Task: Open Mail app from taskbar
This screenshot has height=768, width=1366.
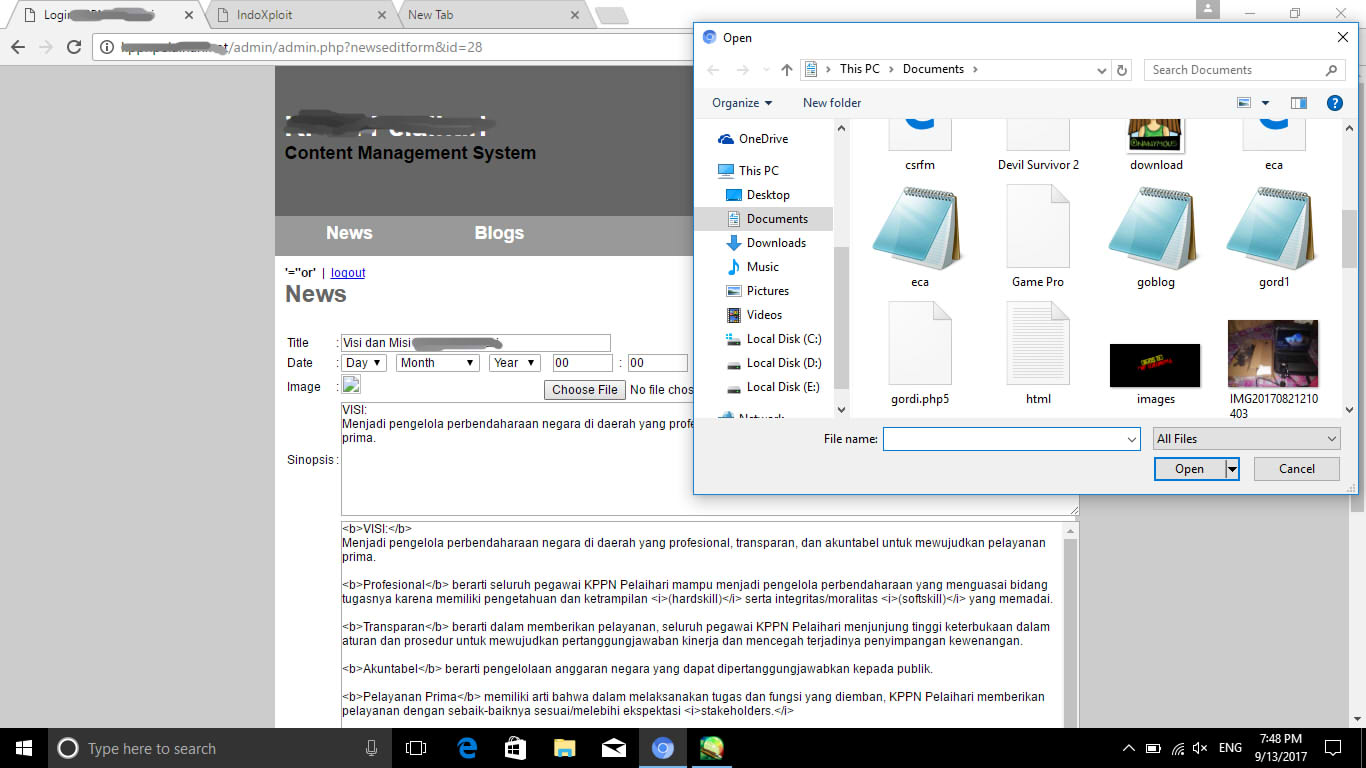Action: [x=614, y=748]
